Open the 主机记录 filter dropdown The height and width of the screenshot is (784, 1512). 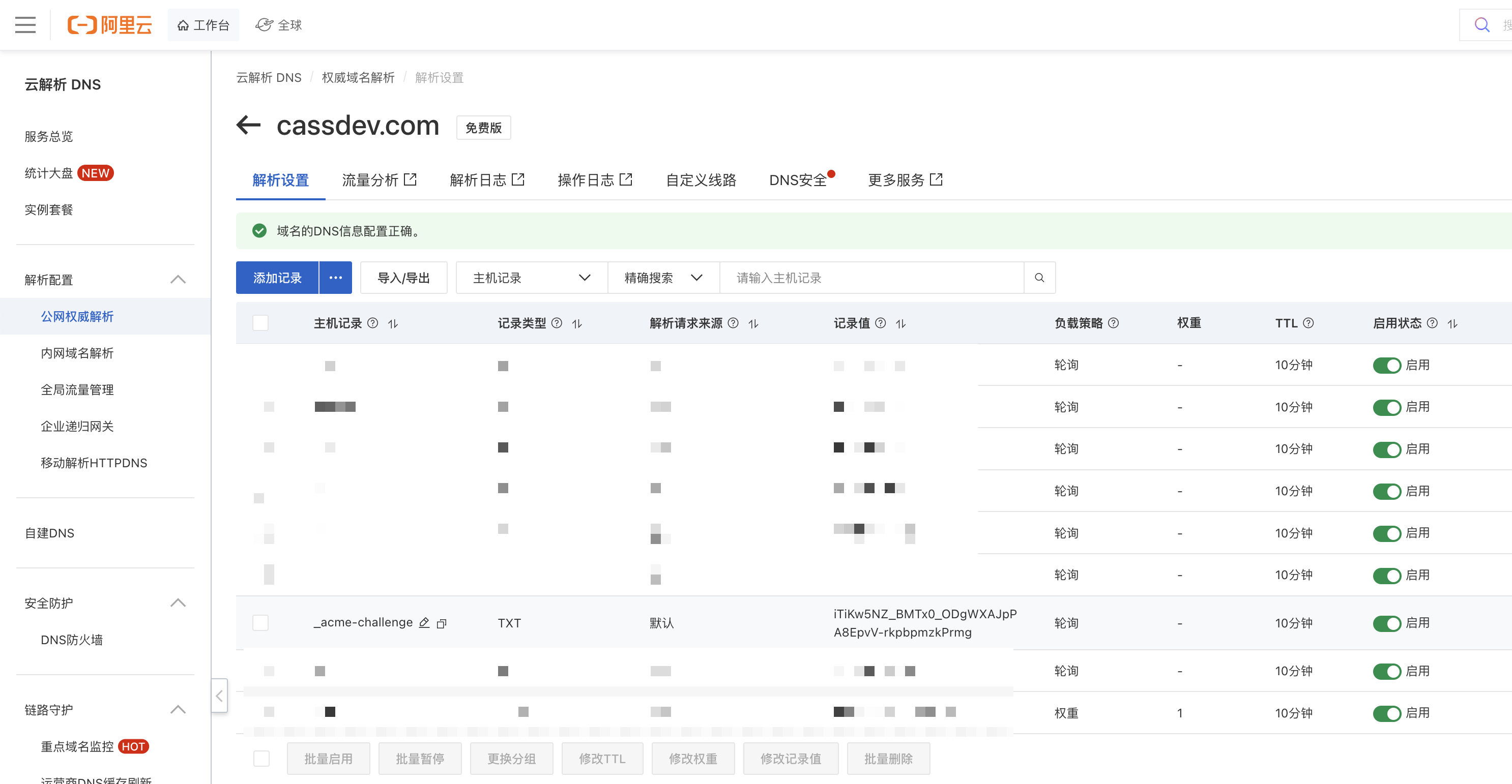click(x=530, y=278)
